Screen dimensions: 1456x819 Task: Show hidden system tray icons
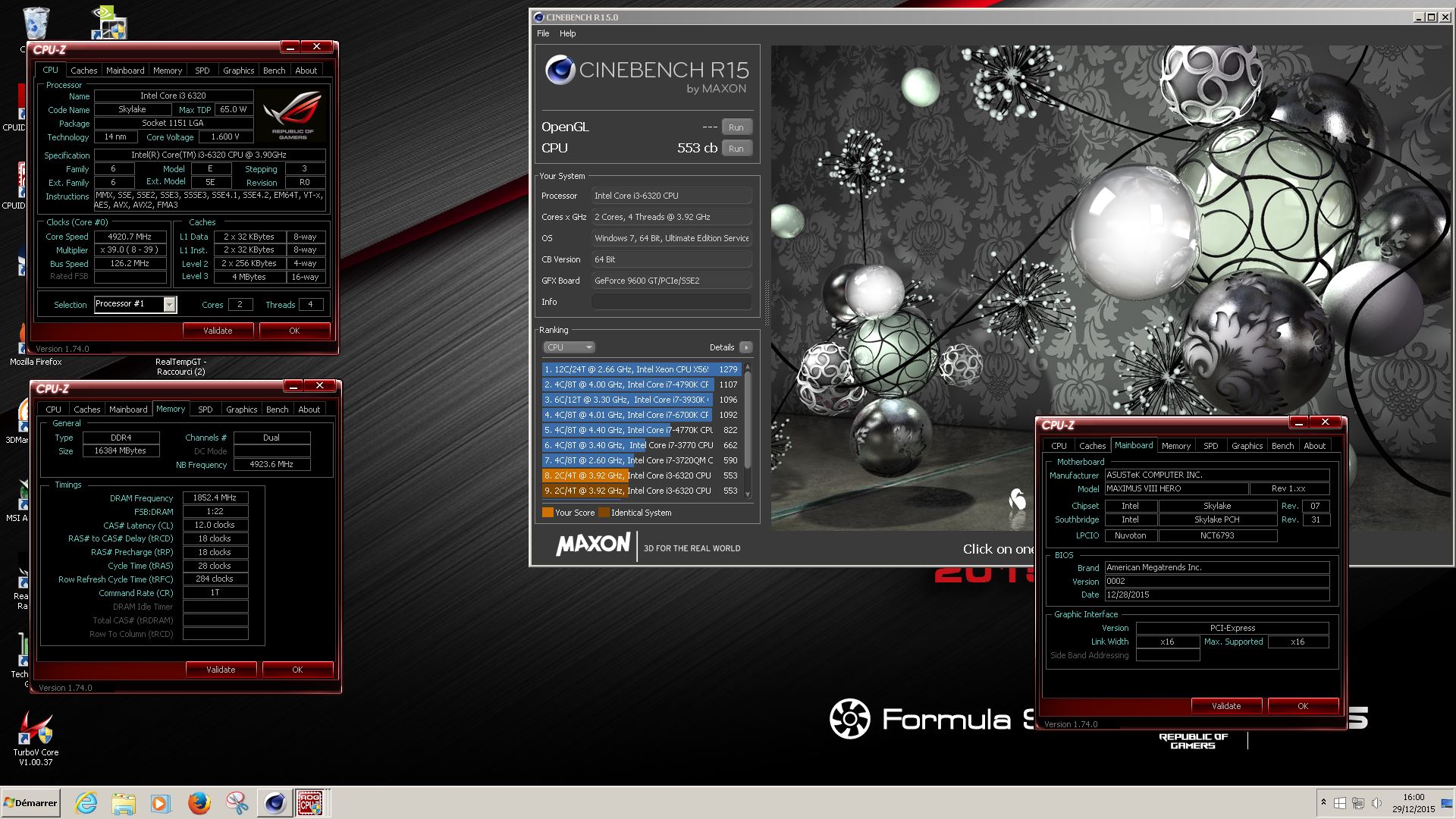(x=1323, y=803)
